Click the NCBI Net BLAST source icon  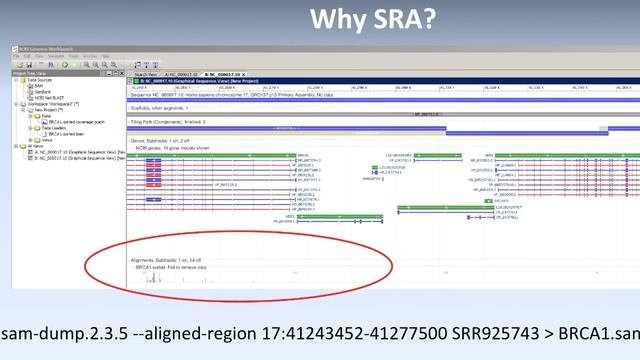point(30,98)
